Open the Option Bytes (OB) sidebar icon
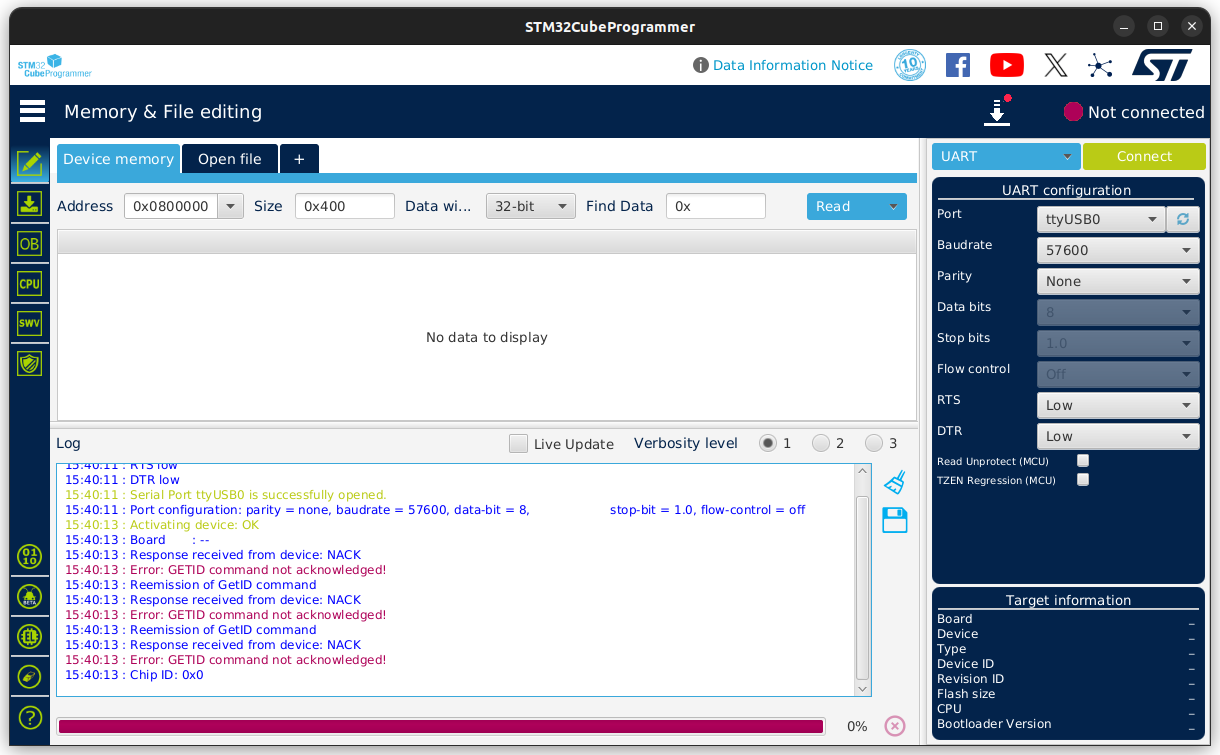 click(30, 243)
